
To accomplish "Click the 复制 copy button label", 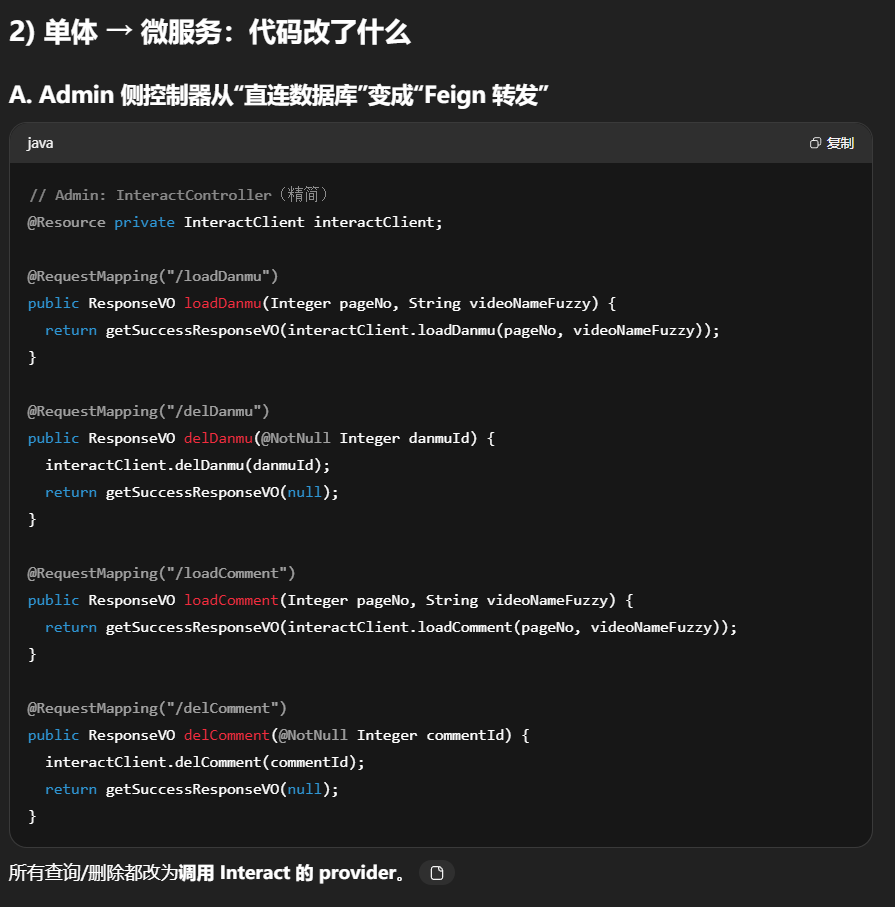I will (840, 143).
